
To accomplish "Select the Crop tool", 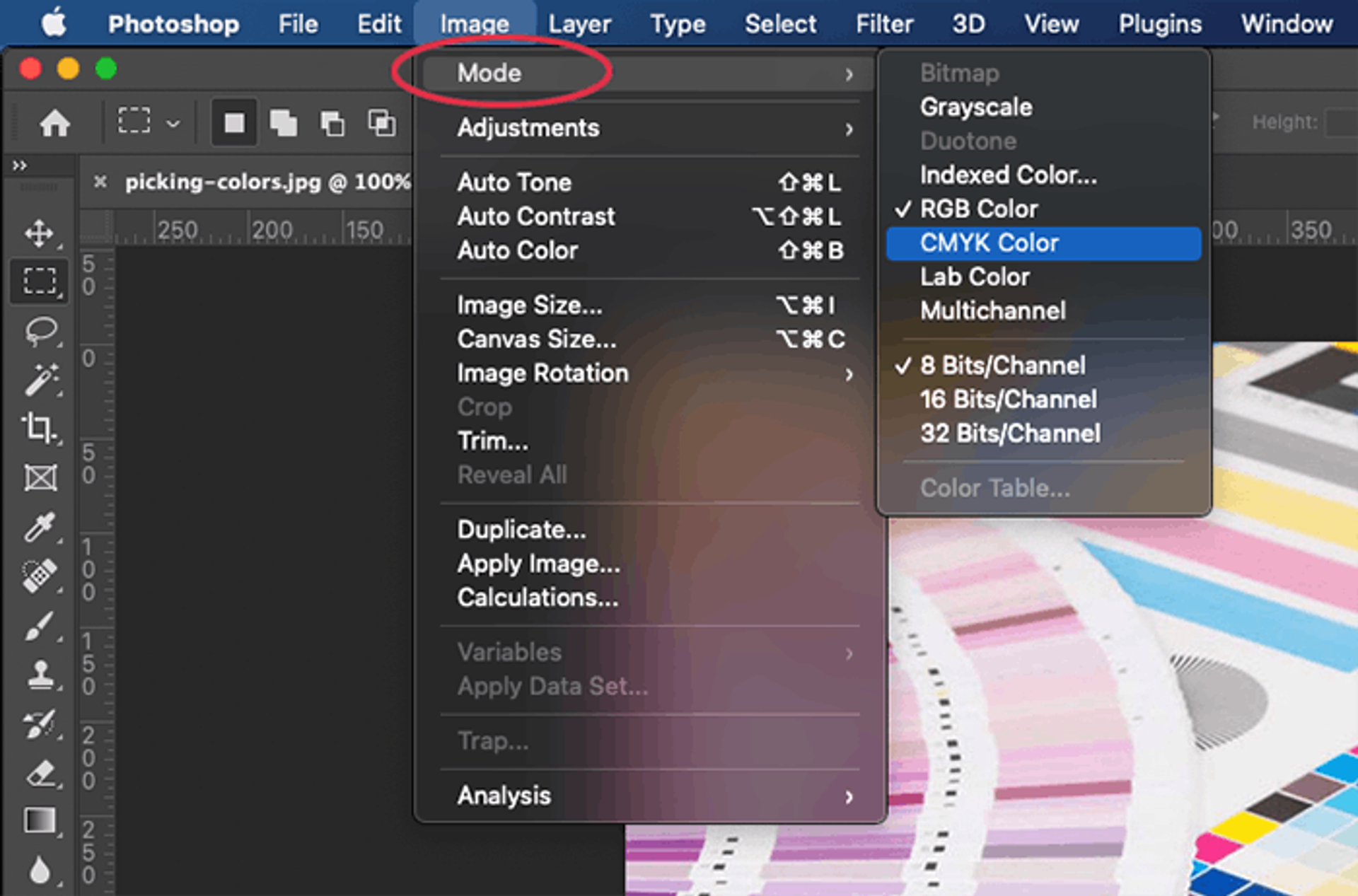I will (39, 428).
